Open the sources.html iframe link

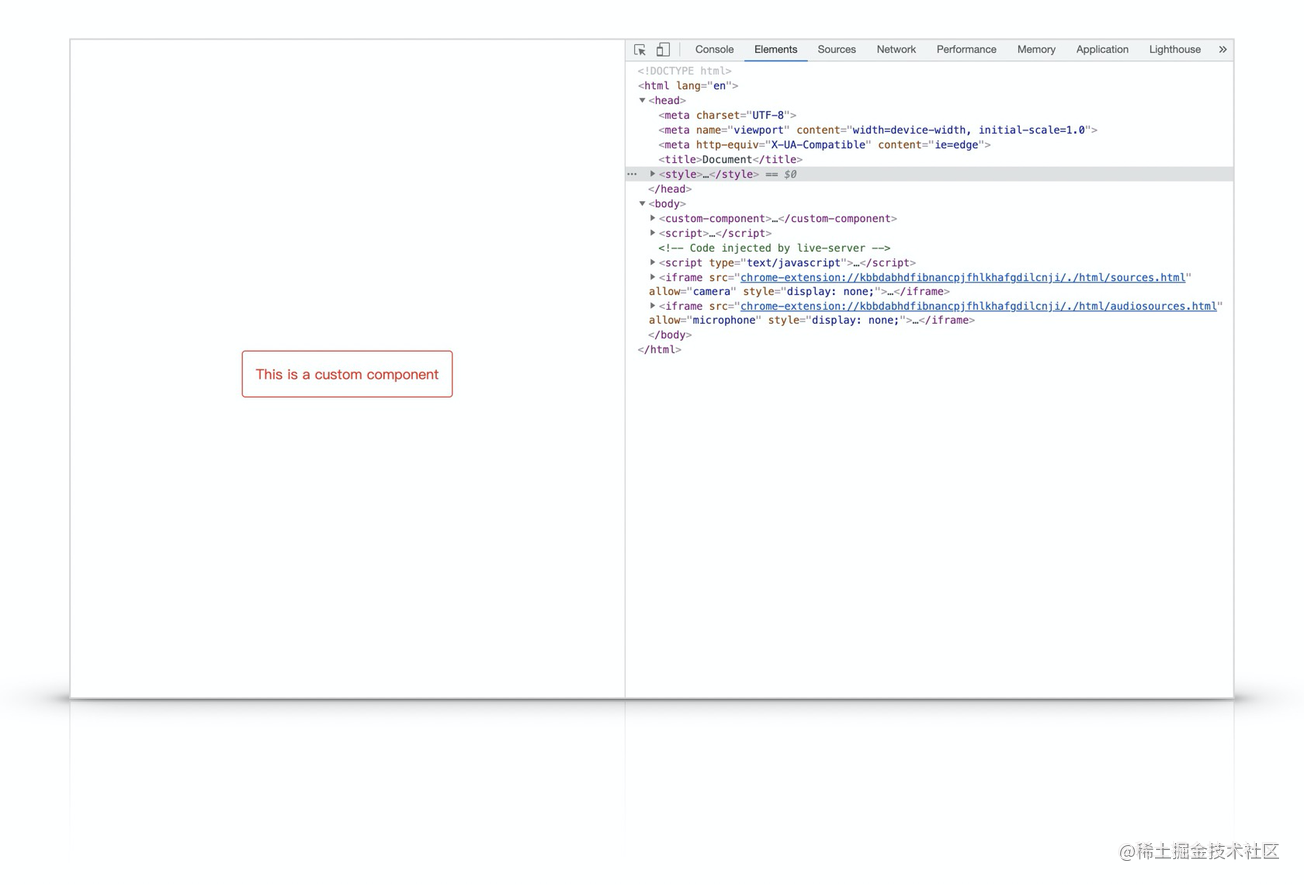click(962, 277)
